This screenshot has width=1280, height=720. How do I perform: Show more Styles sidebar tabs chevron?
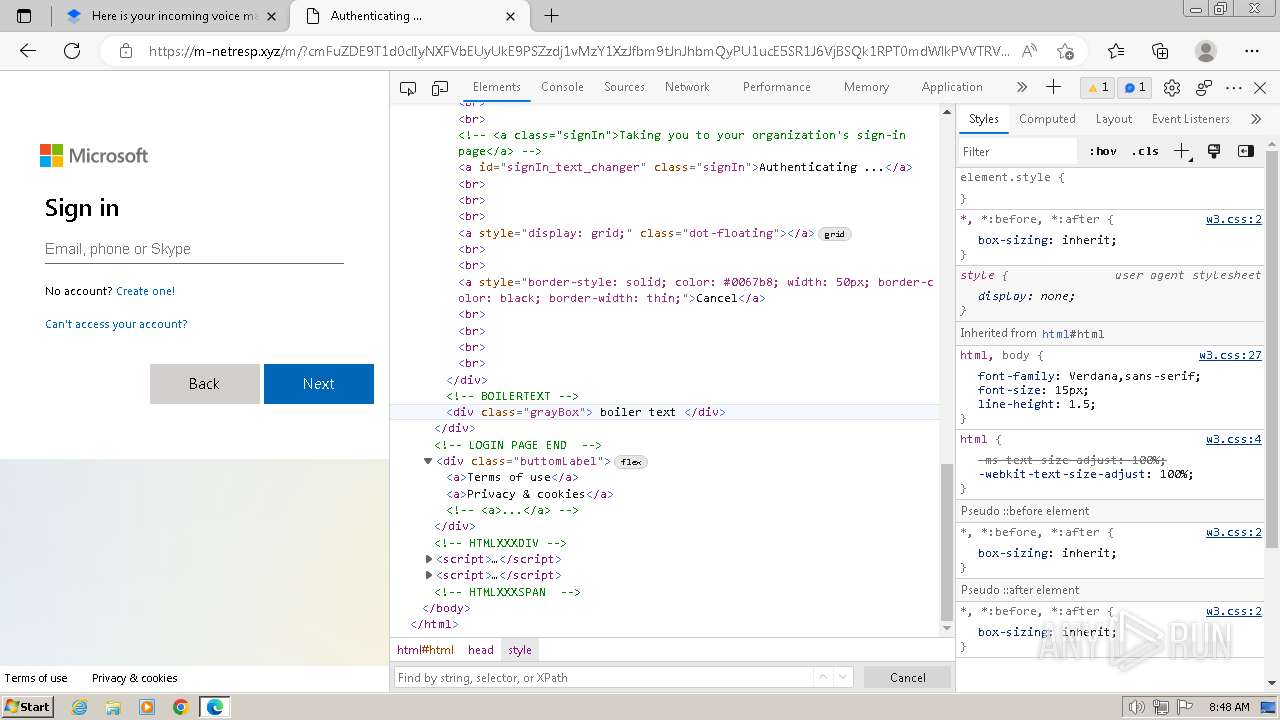click(x=1256, y=119)
